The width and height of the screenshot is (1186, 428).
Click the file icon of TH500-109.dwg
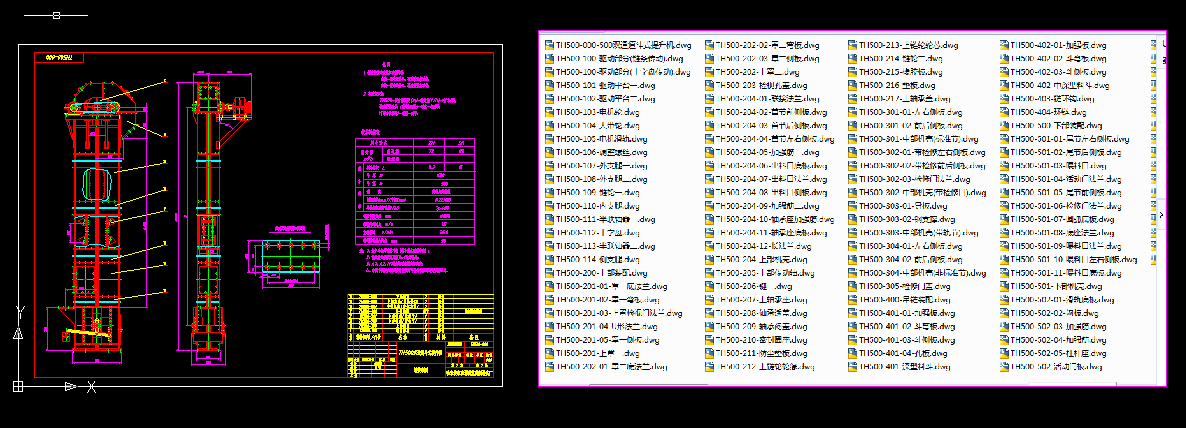click(x=549, y=193)
